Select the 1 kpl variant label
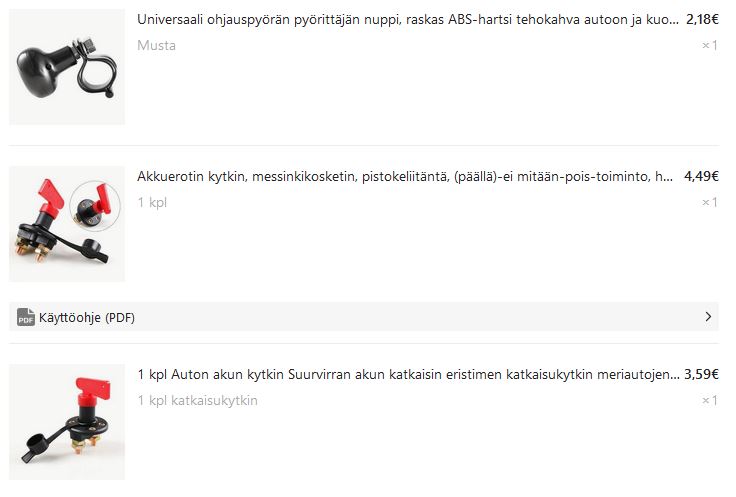 [x=152, y=202]
